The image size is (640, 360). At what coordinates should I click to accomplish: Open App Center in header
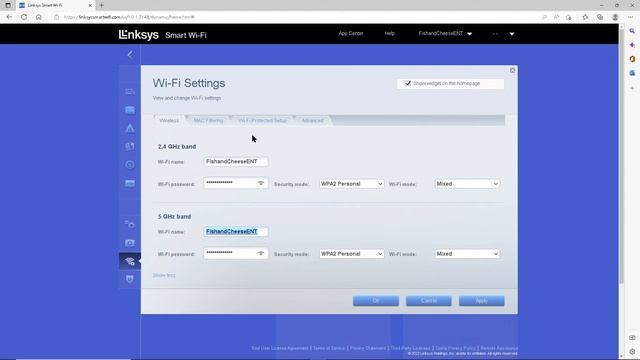click(x=351, y=33)
